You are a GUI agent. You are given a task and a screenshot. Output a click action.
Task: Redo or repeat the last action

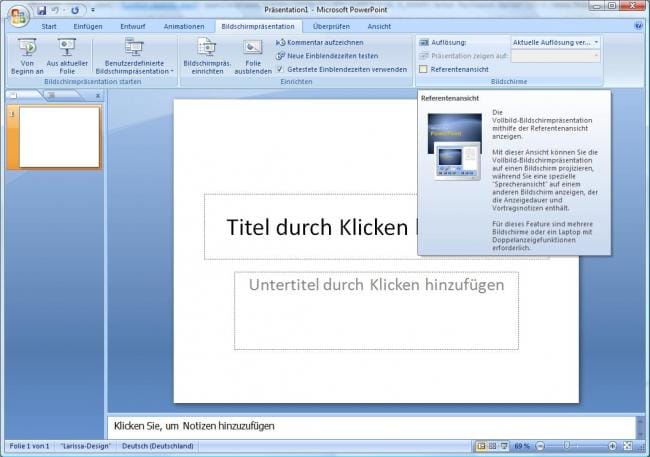pos(75,10)
